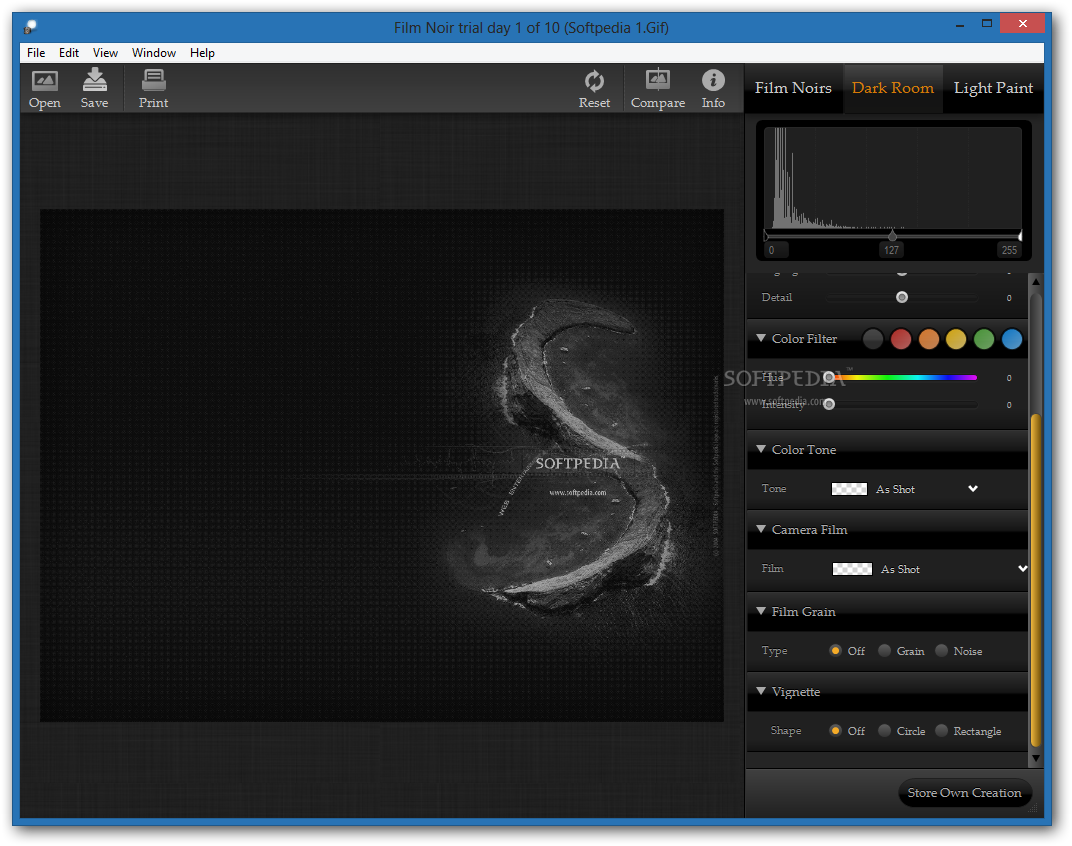Show the Info panel

point(713,89)
